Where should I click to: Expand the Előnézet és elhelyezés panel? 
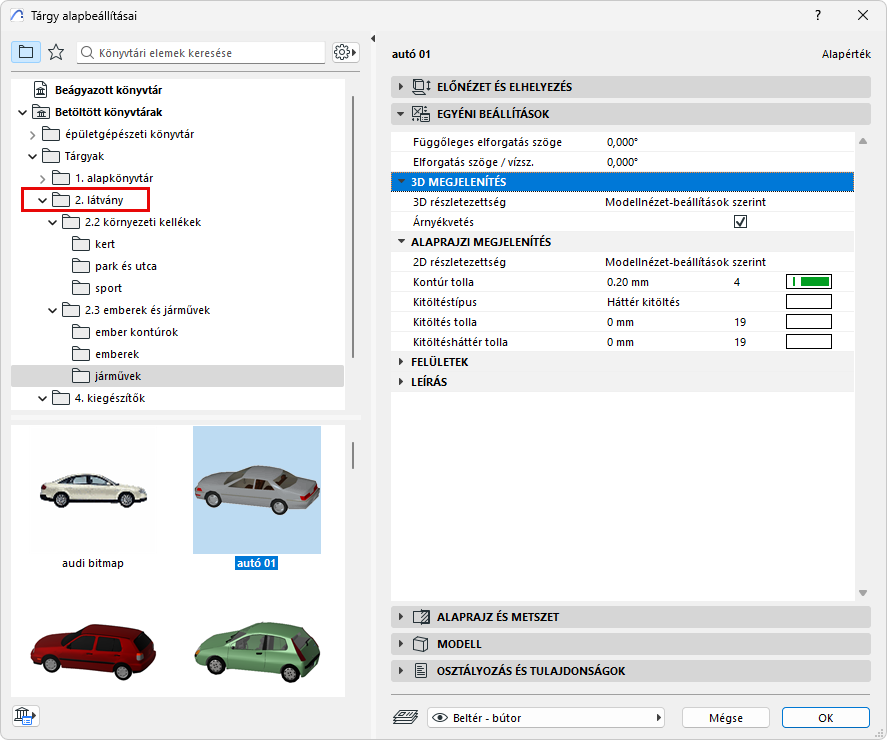coord(402,87)
